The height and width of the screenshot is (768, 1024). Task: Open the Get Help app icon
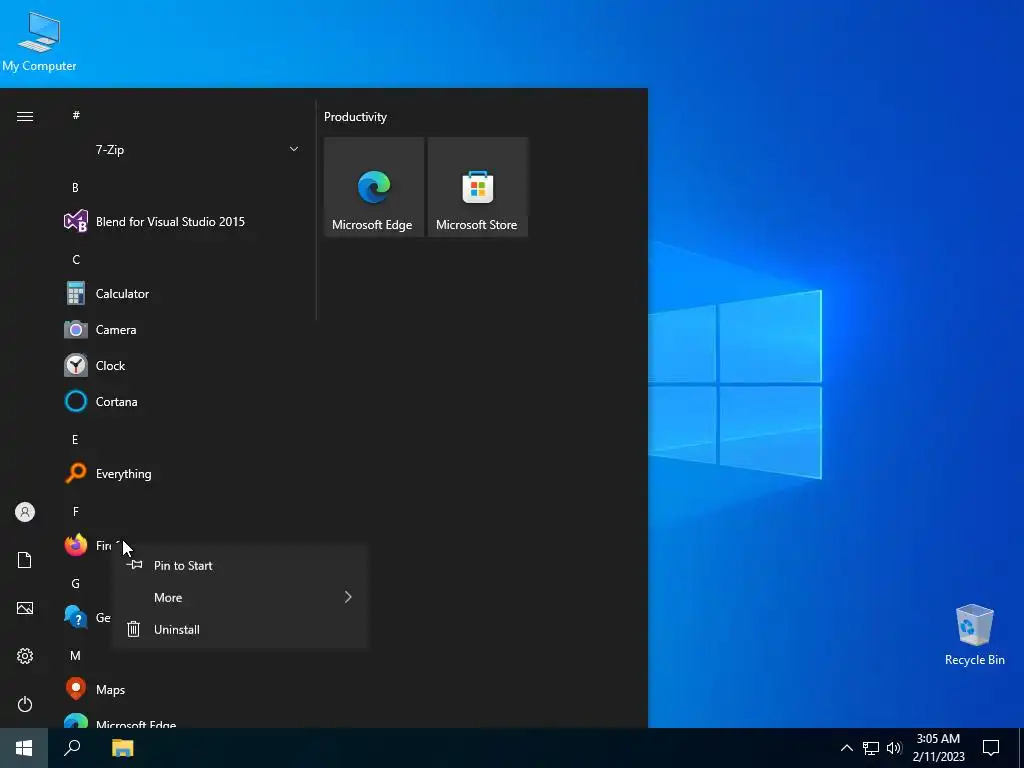click(x=76, y=616)
